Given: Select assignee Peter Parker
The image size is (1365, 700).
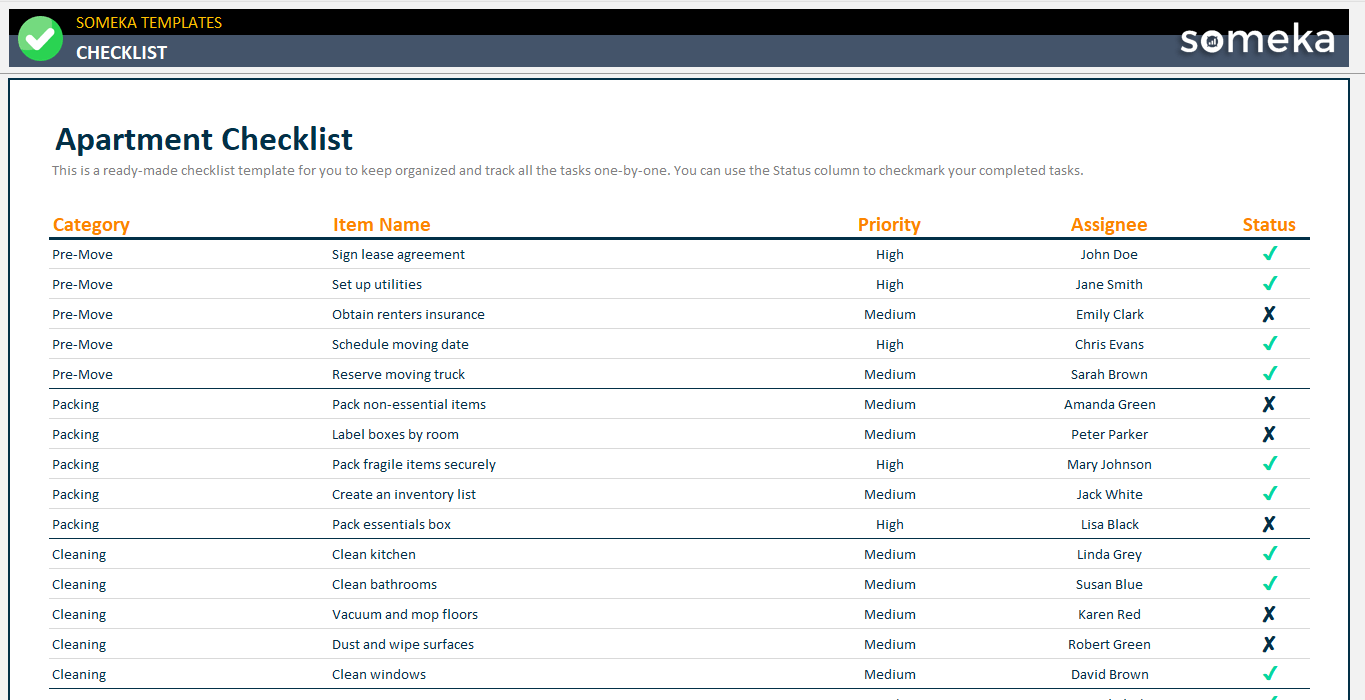Looking at the screenshot, I should click(x=1109, y=434).
